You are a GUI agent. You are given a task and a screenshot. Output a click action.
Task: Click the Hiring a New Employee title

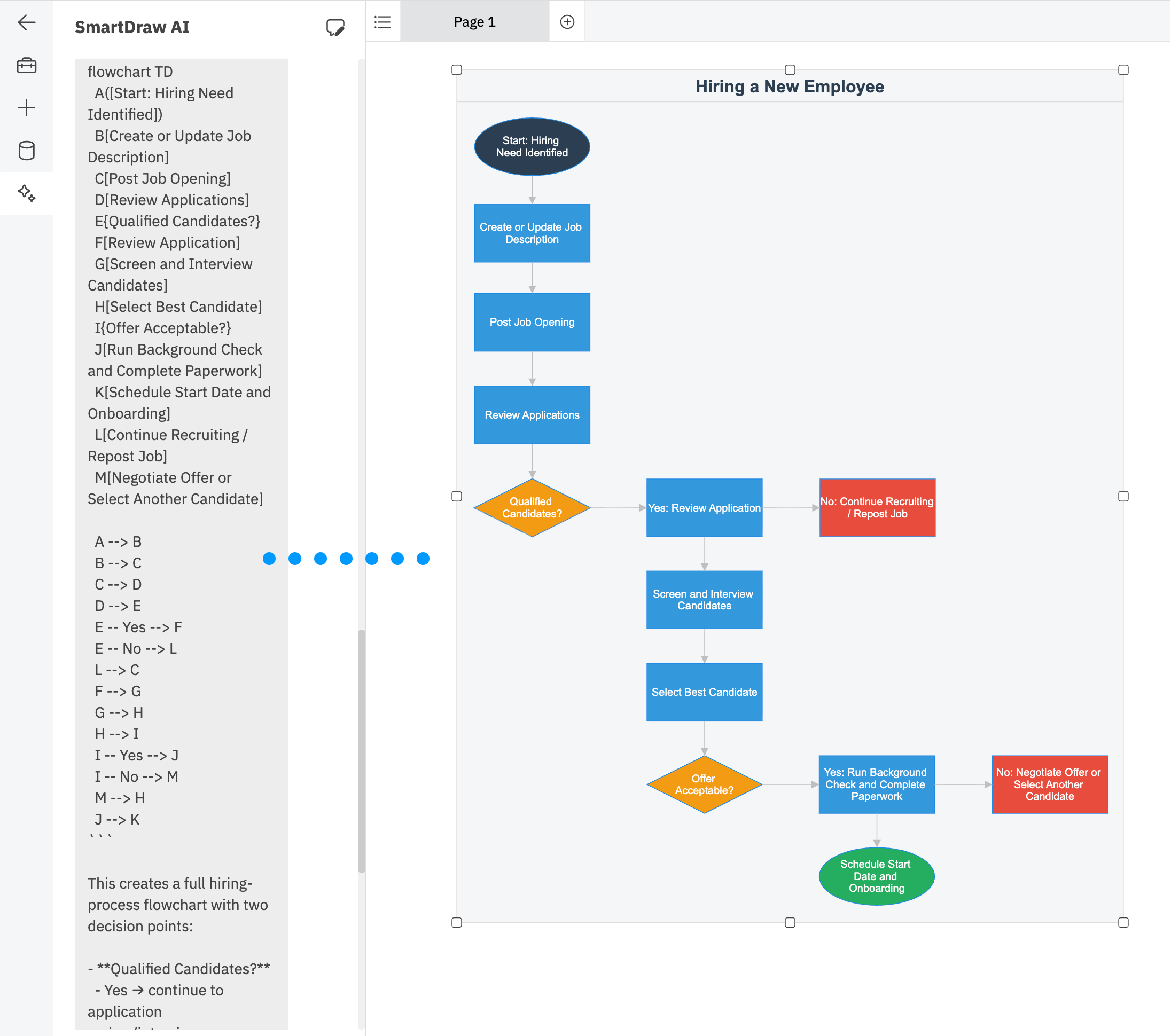click(x=790, y=87)
